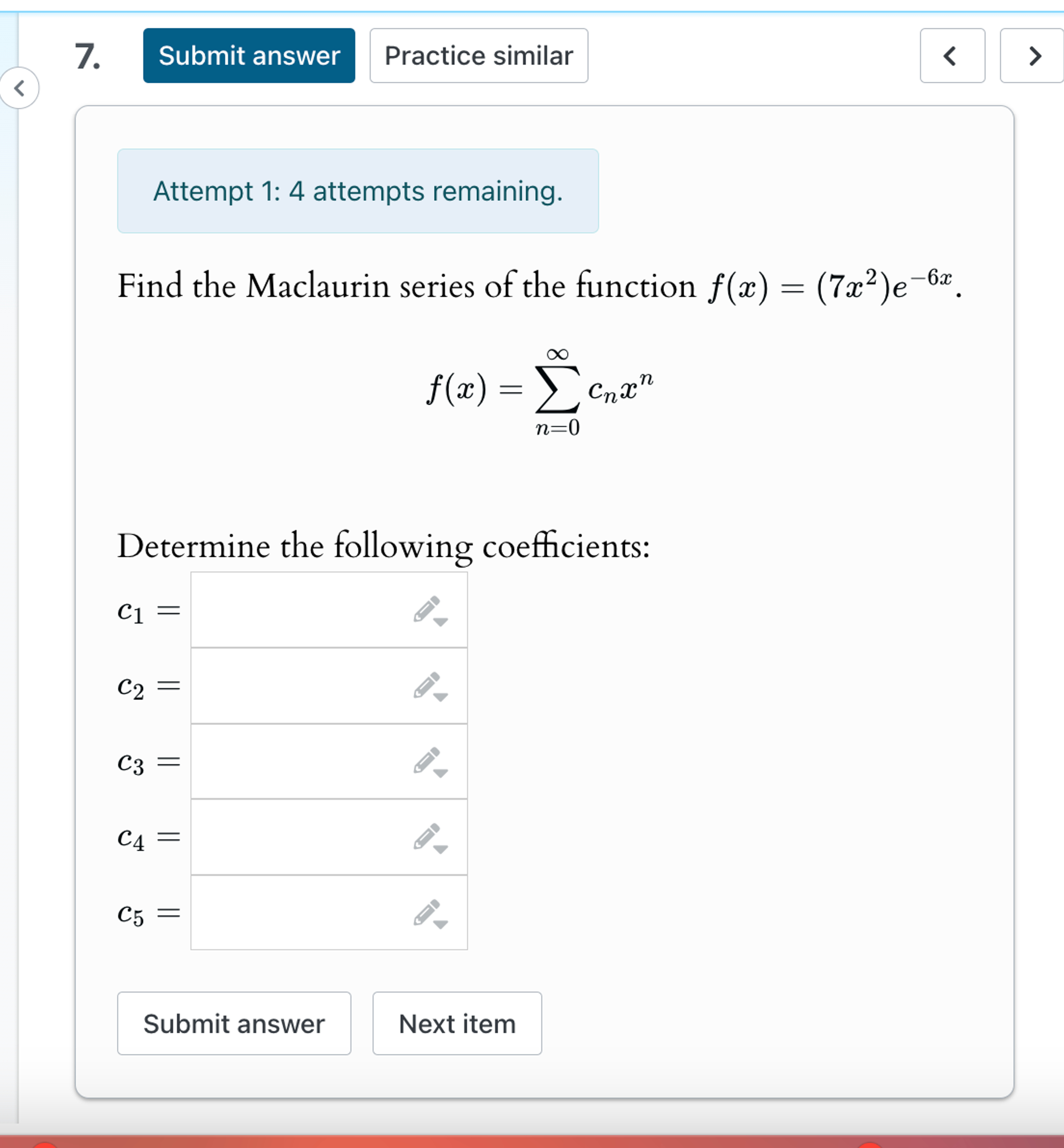Expand the entry options arrow under c1's pencil
This screenshot has height=1148, width=1064.
(x=440, y=622)
